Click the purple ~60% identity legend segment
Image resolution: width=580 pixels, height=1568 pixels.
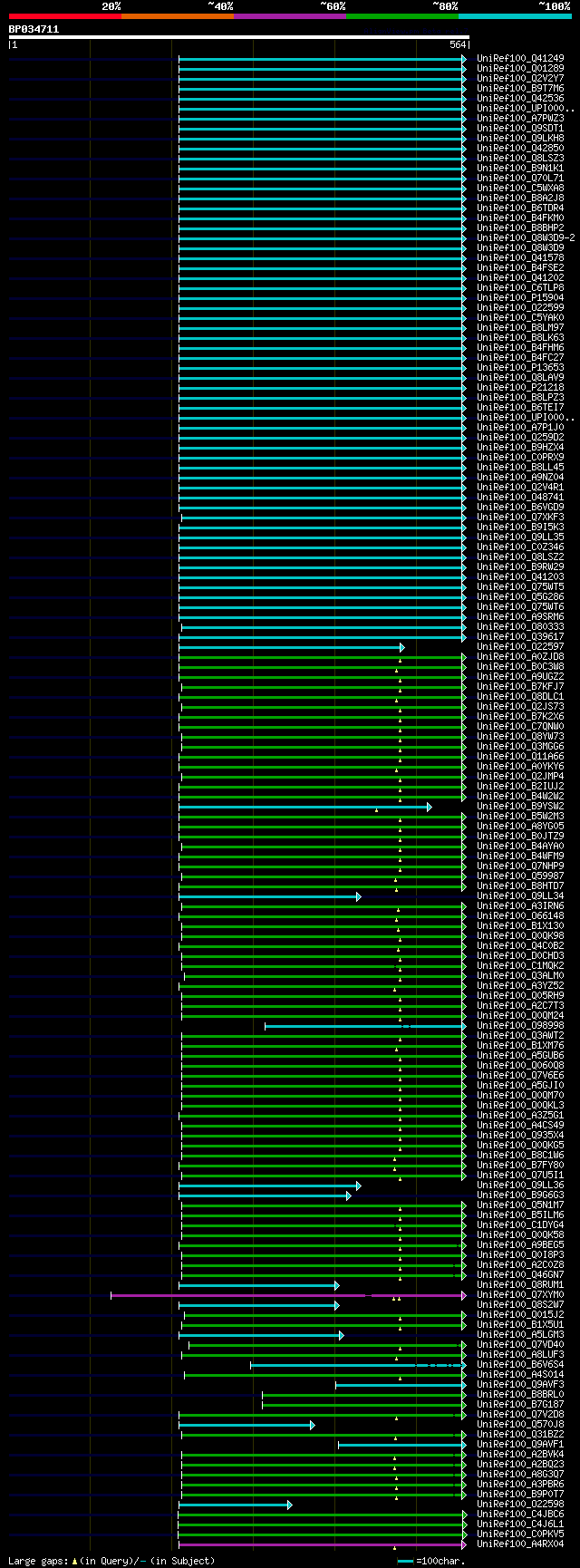coord(290,16)
